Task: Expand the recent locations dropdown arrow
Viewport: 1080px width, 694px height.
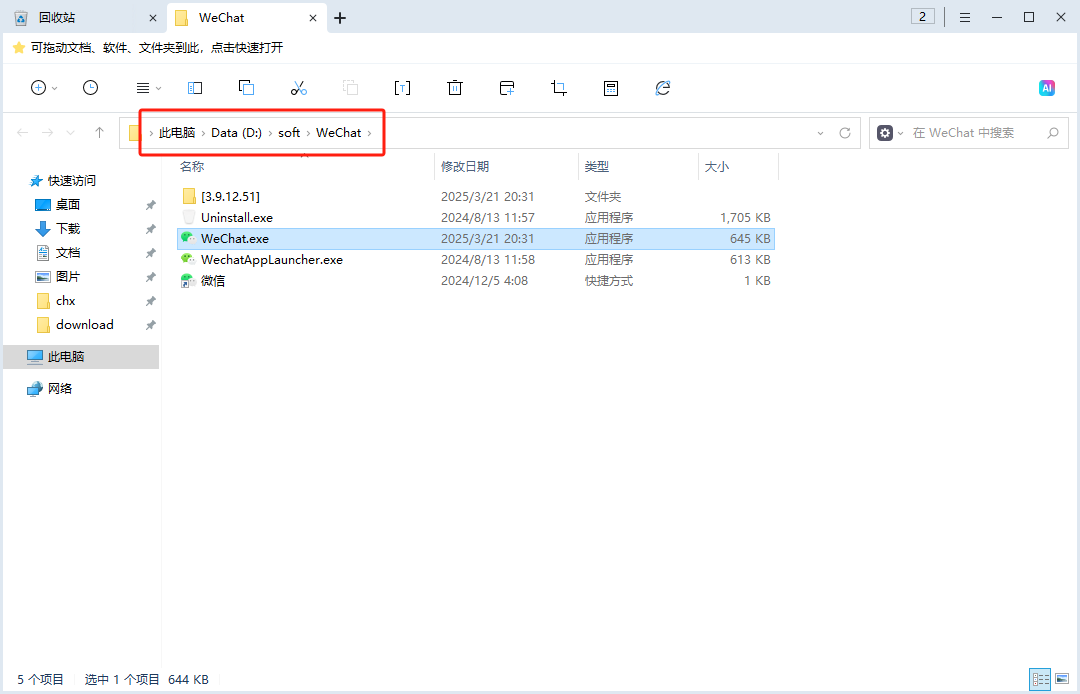Action: (x=70, y=133)
